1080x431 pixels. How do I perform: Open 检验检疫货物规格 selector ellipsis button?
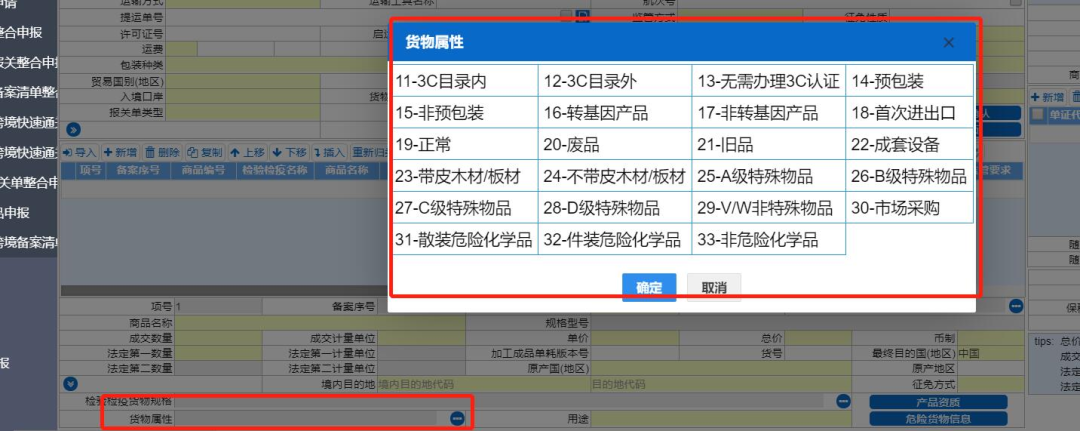(843, 401)
